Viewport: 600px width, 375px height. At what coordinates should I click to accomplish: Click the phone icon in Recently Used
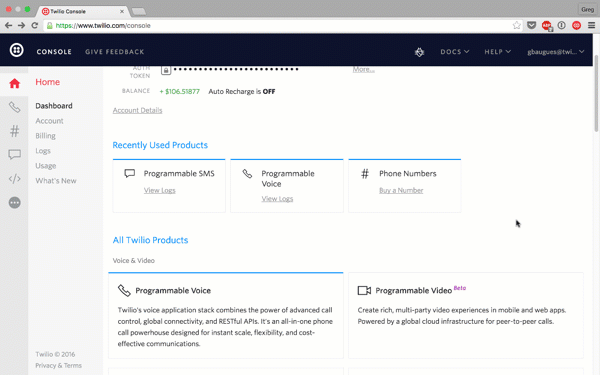[x=247, y=174]
